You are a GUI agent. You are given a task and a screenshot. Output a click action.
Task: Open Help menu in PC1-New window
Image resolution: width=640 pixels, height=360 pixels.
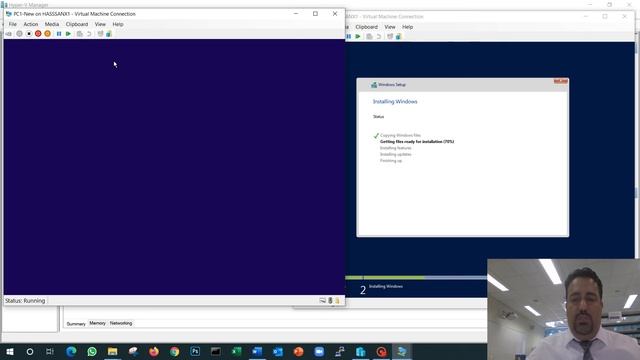tap(118, 24)
